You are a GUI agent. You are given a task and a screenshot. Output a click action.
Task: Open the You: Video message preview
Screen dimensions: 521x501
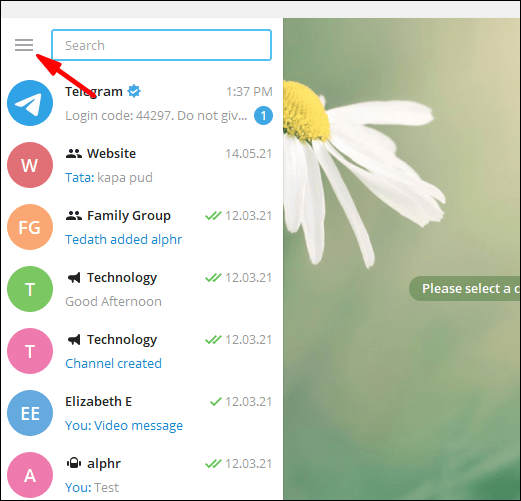click(x=124, y=426)
